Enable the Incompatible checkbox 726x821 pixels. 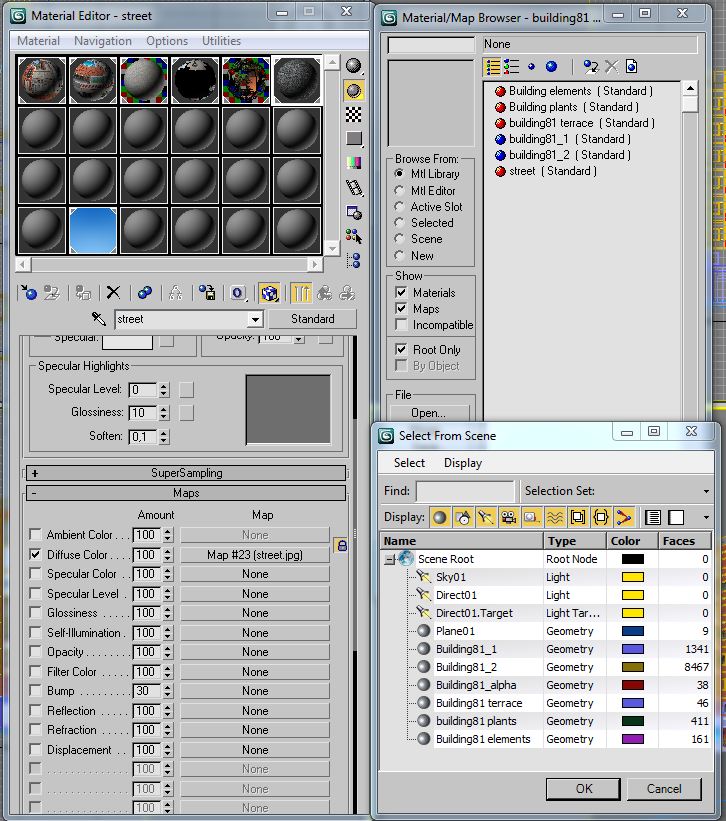click(401, 325)
